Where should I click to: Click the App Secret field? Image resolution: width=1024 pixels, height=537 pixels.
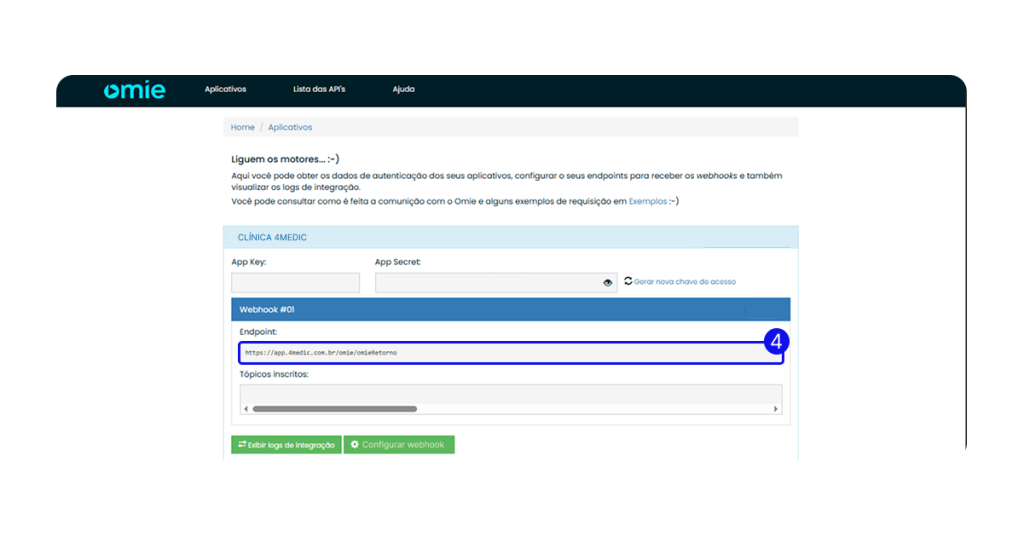coord(486,283)
